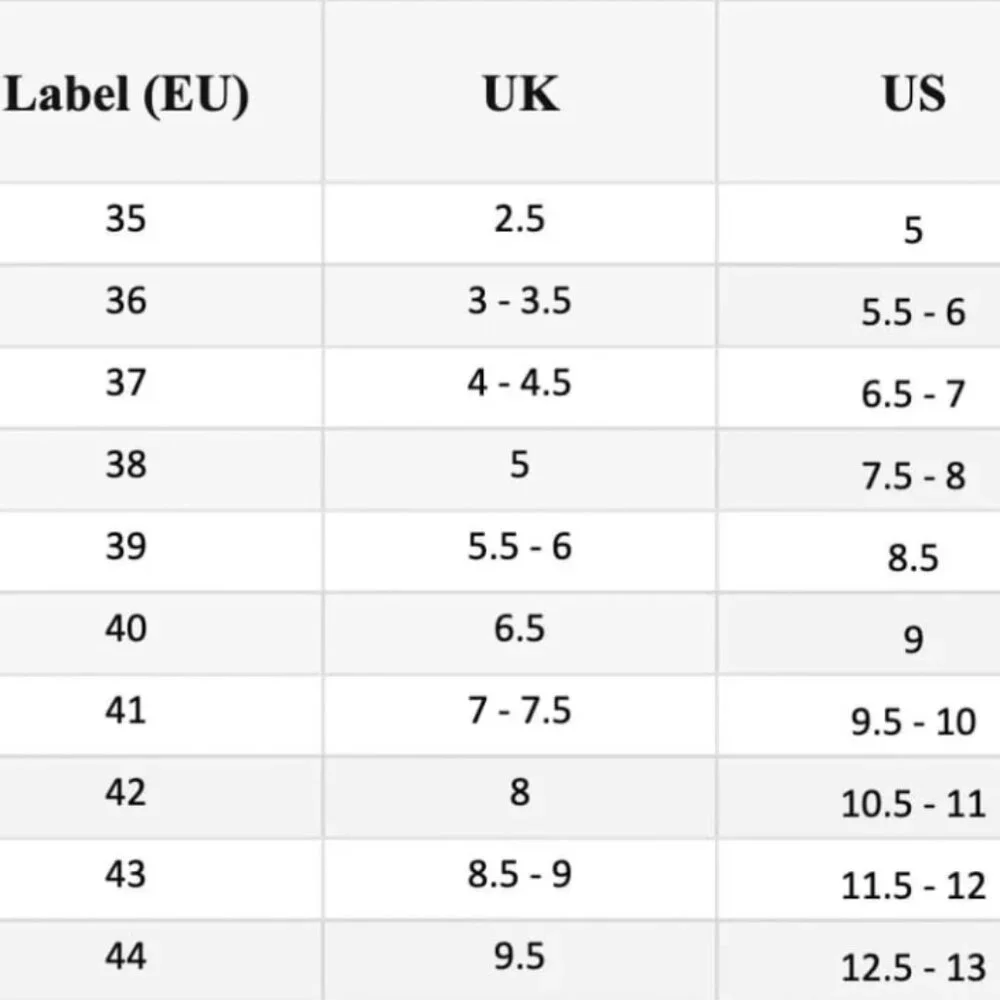The height and width of the screenshot is (1000, 1000).
Task: Select EU size 42 cell
Action: click(161, 798)
